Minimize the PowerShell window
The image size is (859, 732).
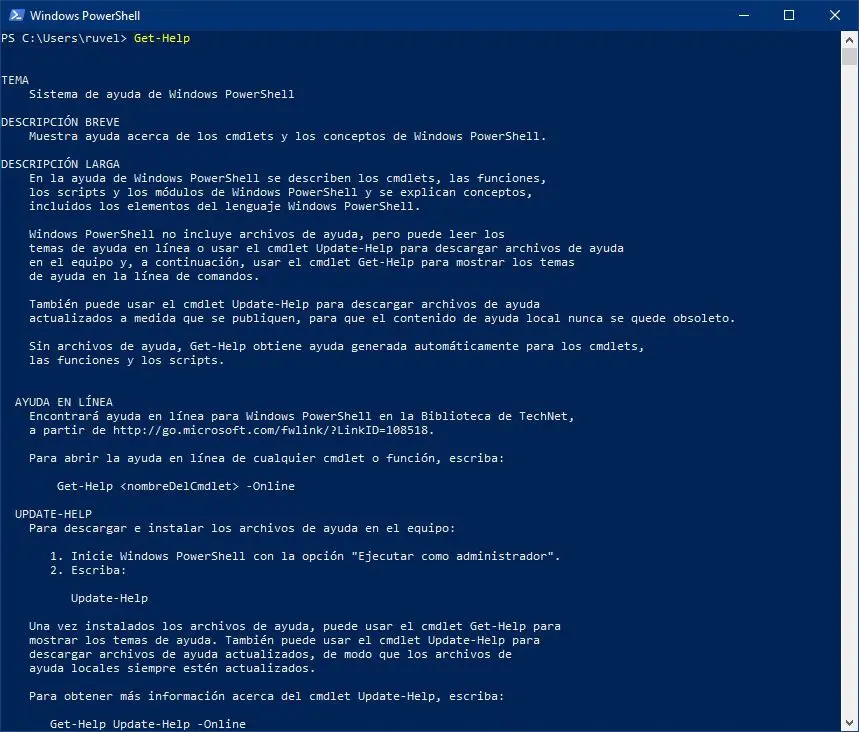pyautogui.click(x=744, y=15)
